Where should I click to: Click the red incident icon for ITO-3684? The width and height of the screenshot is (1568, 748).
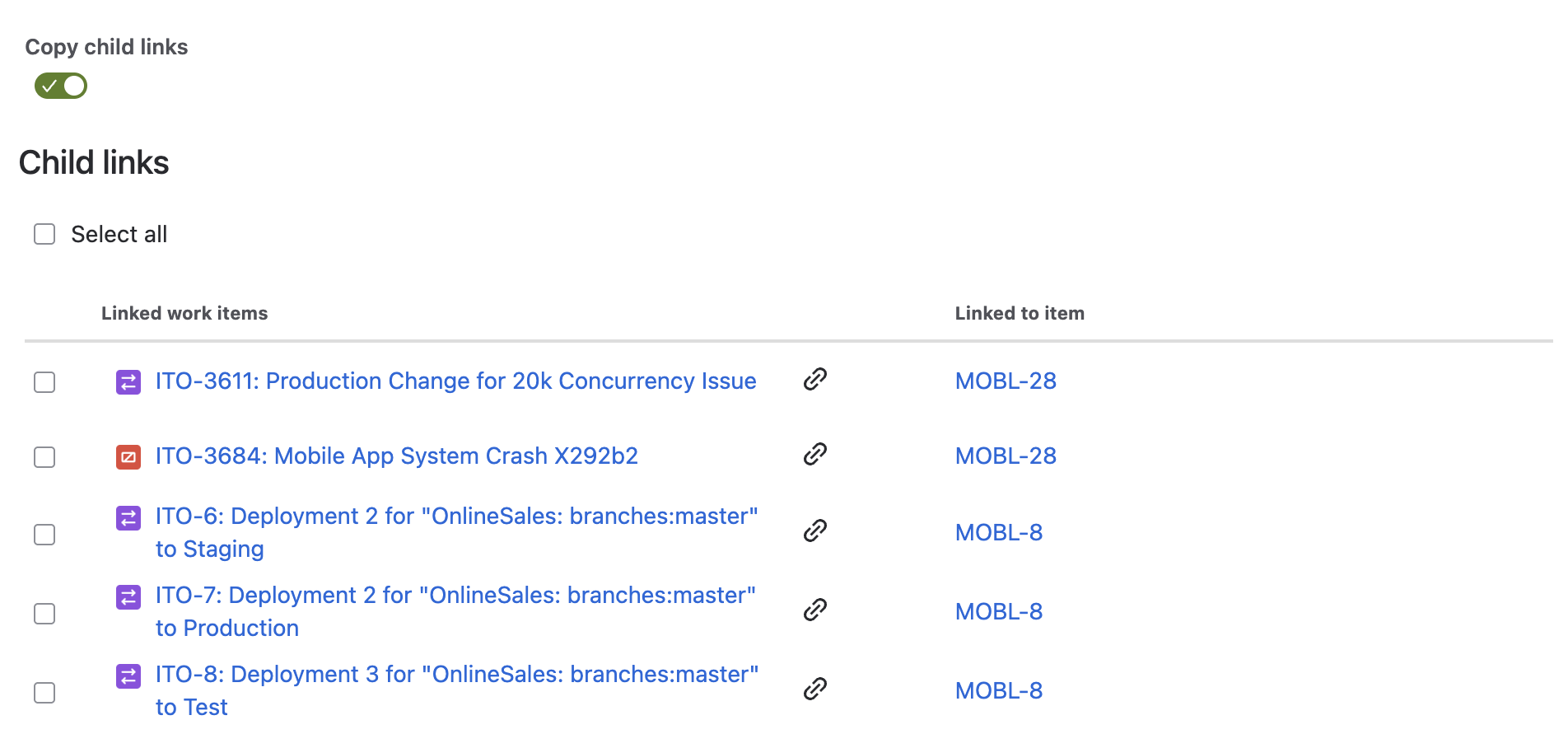128,456
